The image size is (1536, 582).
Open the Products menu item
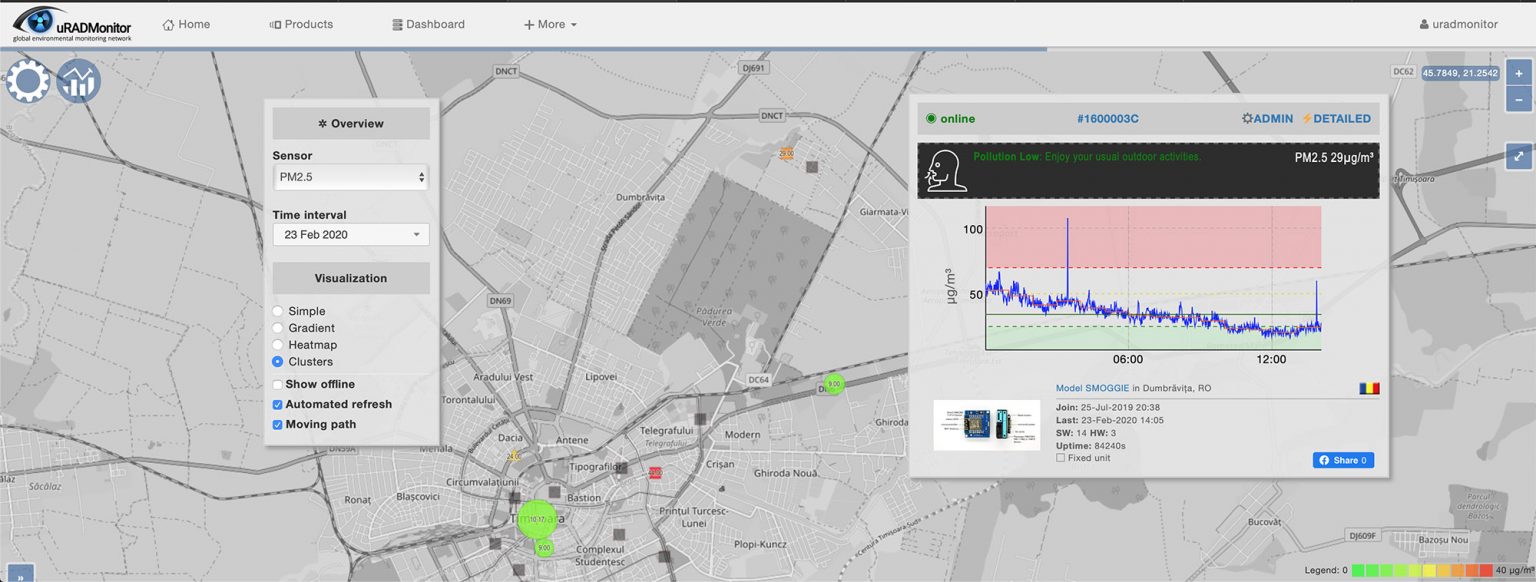tap(301, 23)
